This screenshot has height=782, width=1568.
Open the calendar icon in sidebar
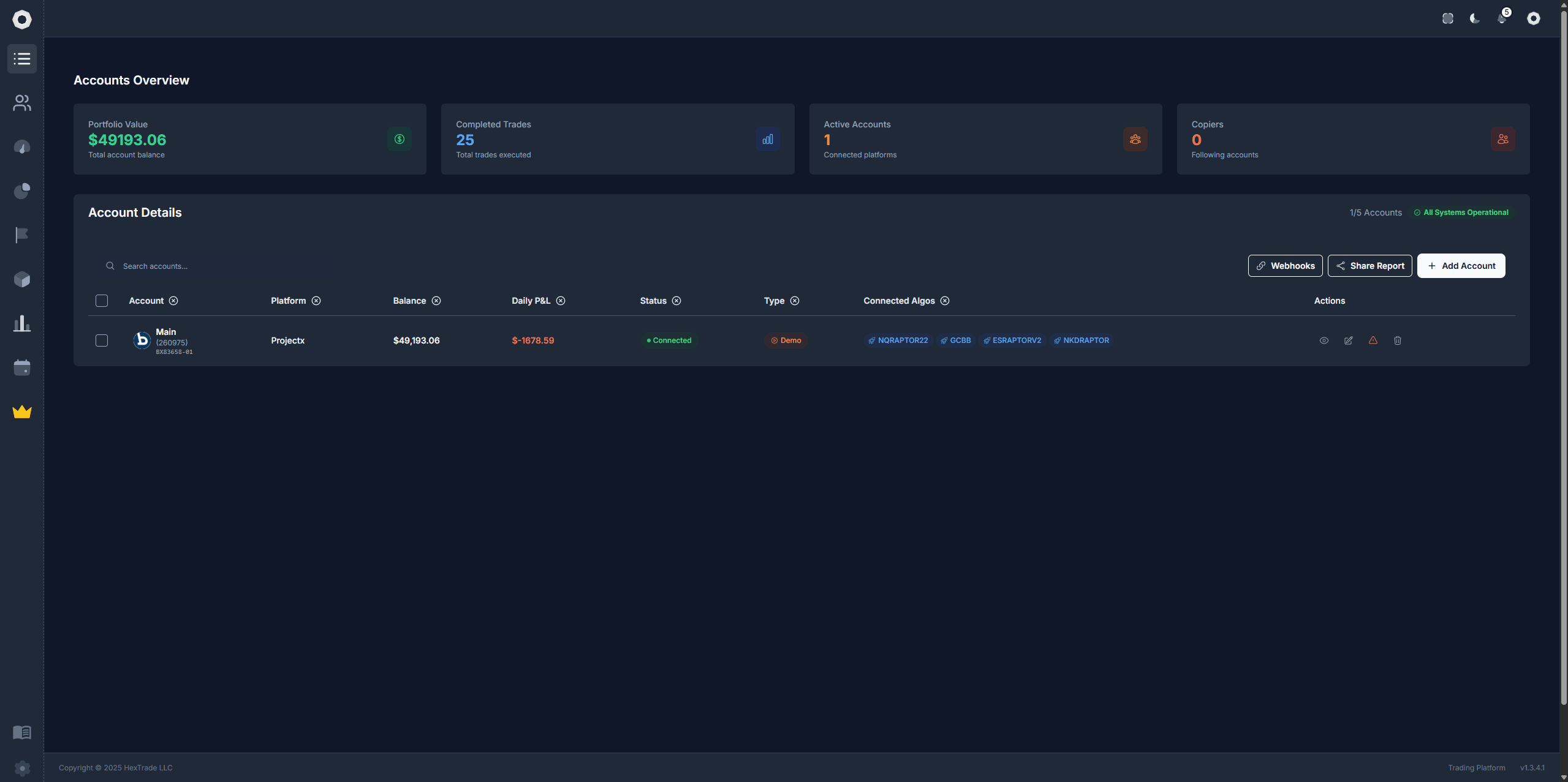(22, 367)
